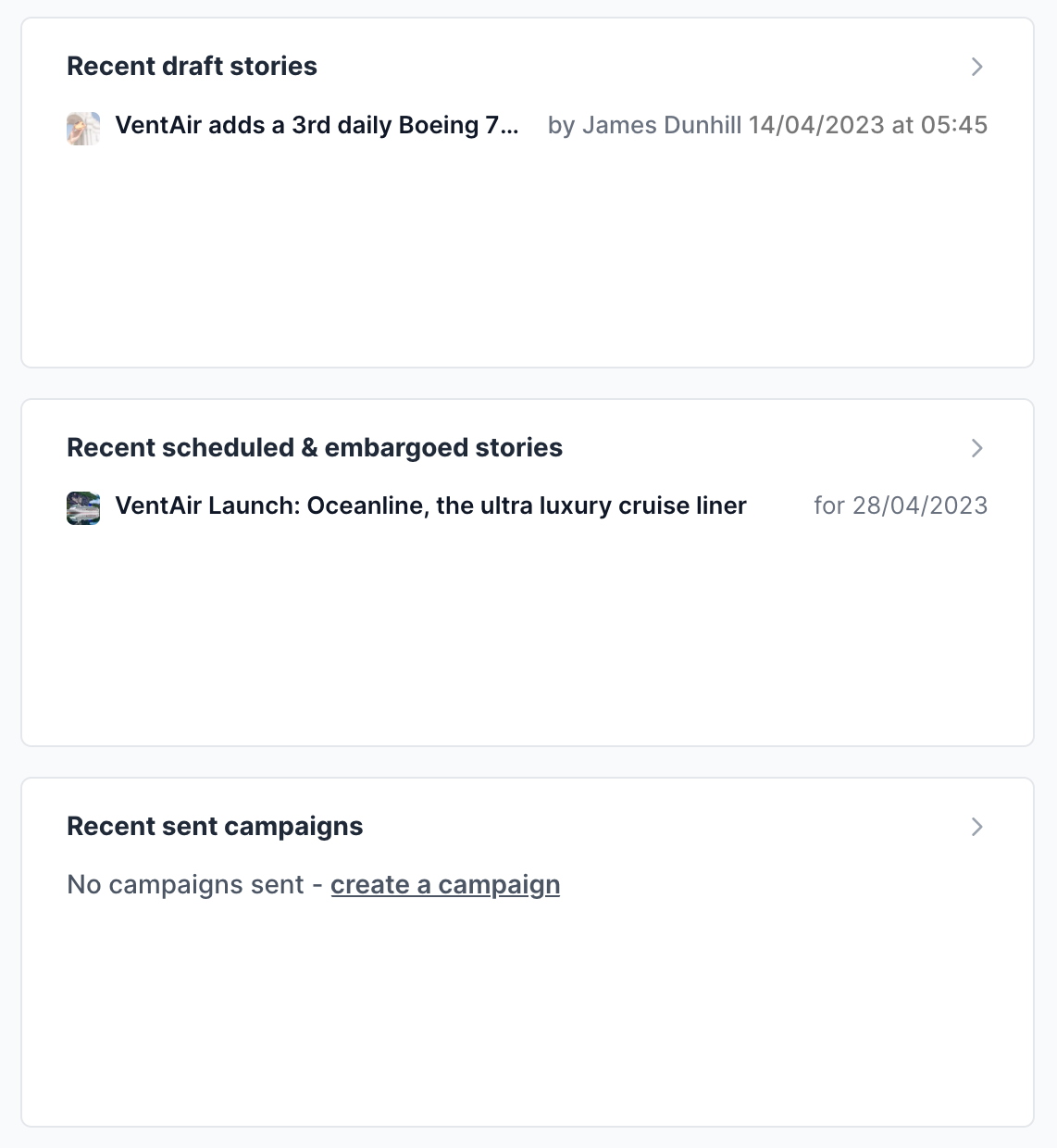Open the Recent draft stories chevron arrow
Screen dimensions: 1057x1148
point(976,67)
